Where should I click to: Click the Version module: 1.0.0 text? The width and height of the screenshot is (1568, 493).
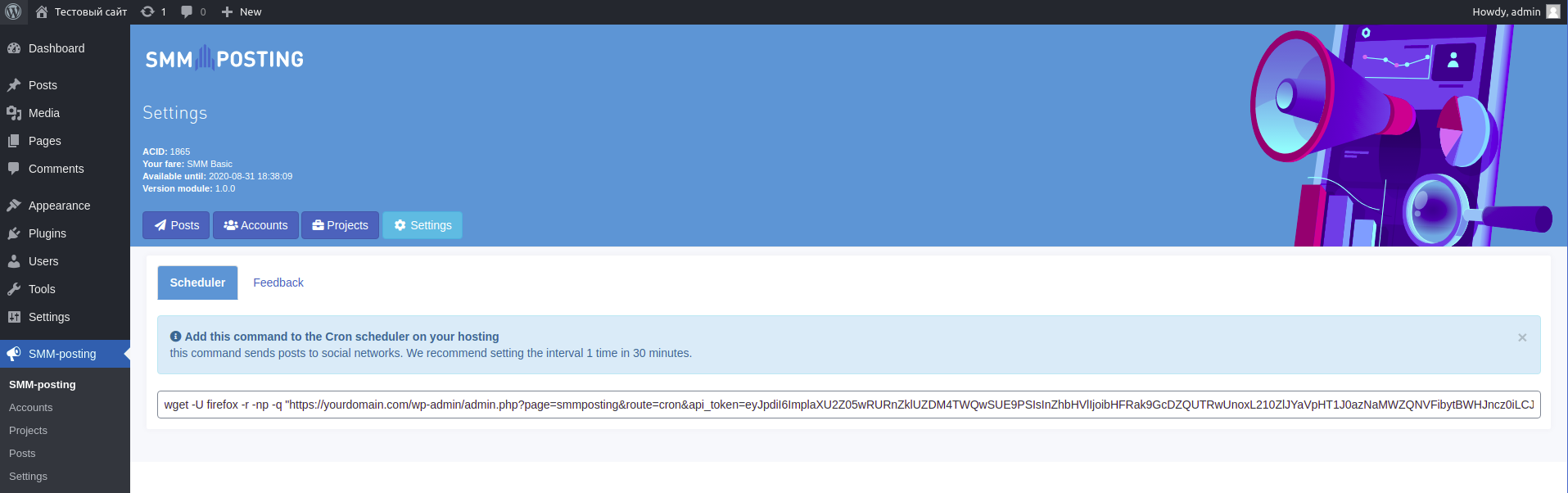(x=188, y=188)
